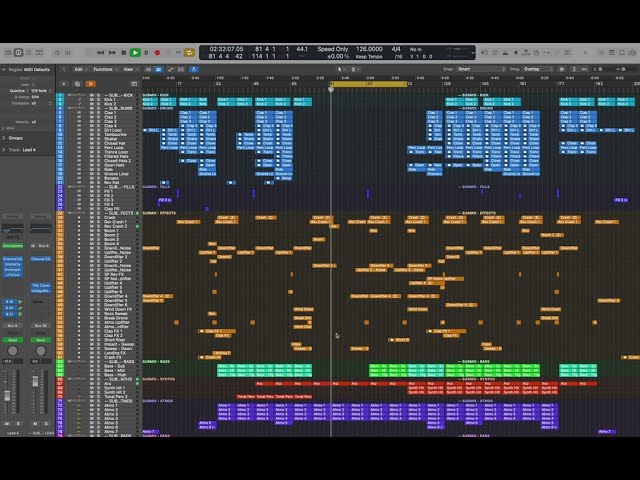
Task: Solo the Clap 1 track
Action: coord(98,113)
